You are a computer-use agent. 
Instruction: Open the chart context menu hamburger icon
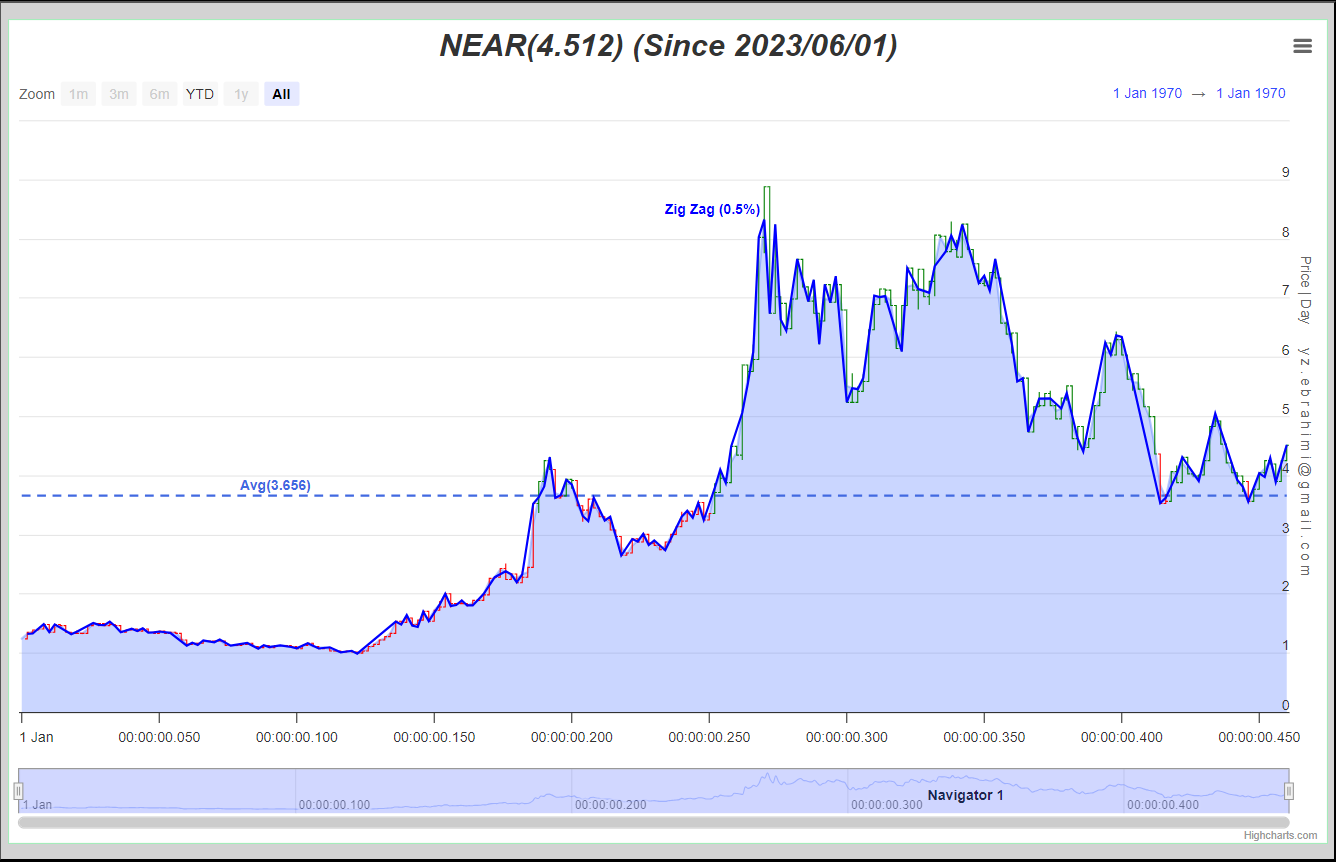(x=1302, y=46)
